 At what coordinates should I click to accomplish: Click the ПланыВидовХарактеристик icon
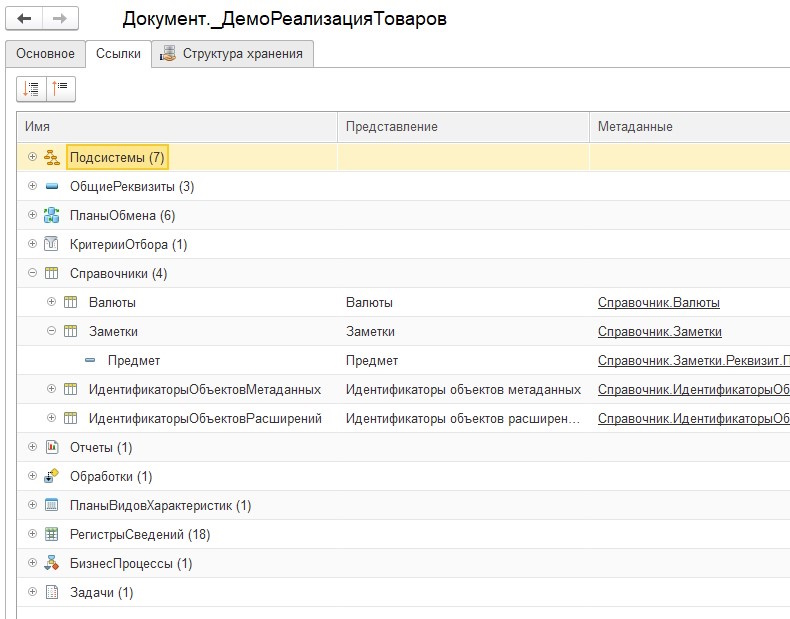point(51,505)
